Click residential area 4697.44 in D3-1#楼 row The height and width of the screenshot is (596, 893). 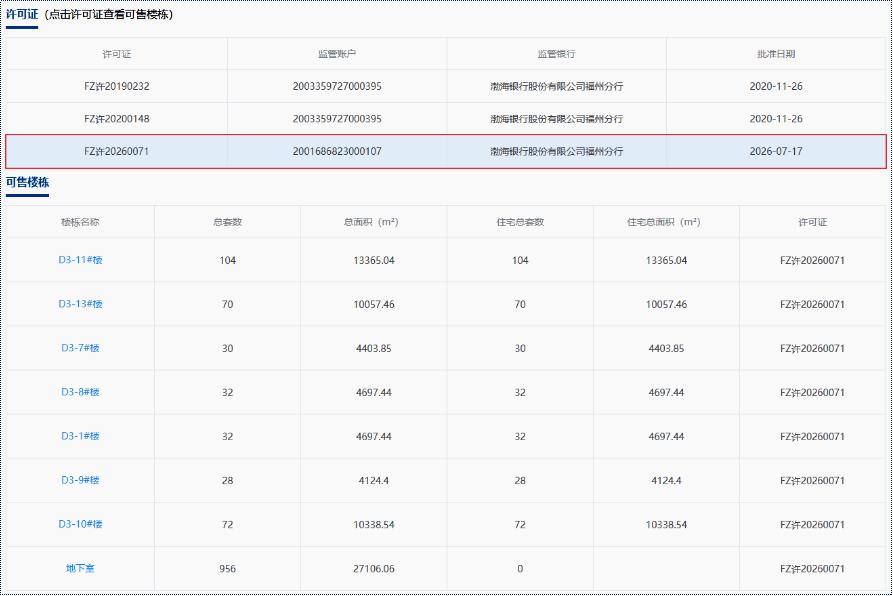coord(666,436)
